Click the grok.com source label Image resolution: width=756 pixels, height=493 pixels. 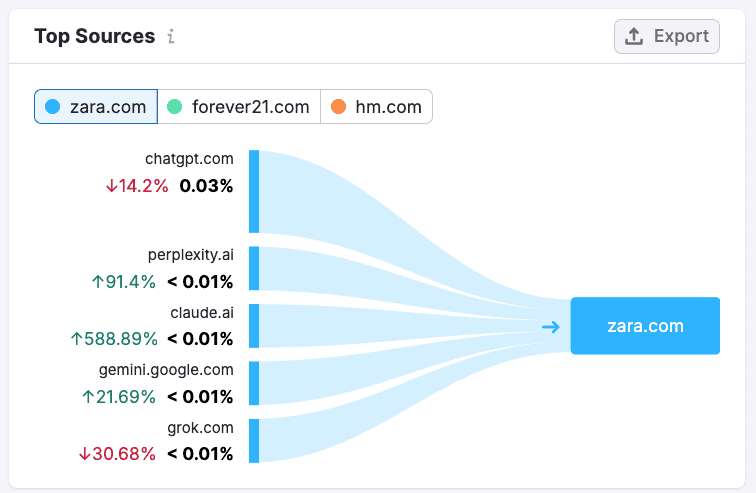coord(201,428)
